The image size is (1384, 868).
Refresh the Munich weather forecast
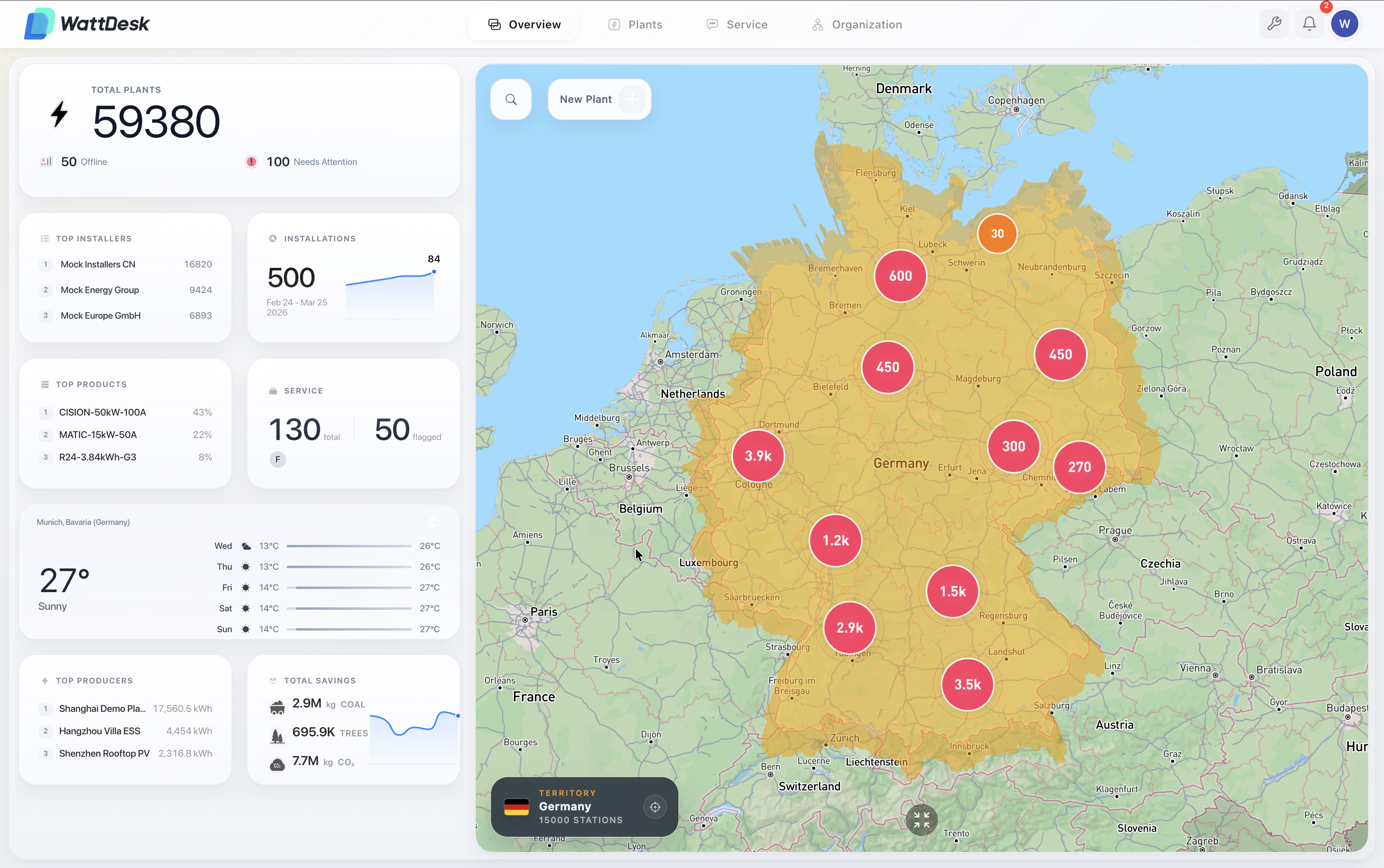[432, 522]
